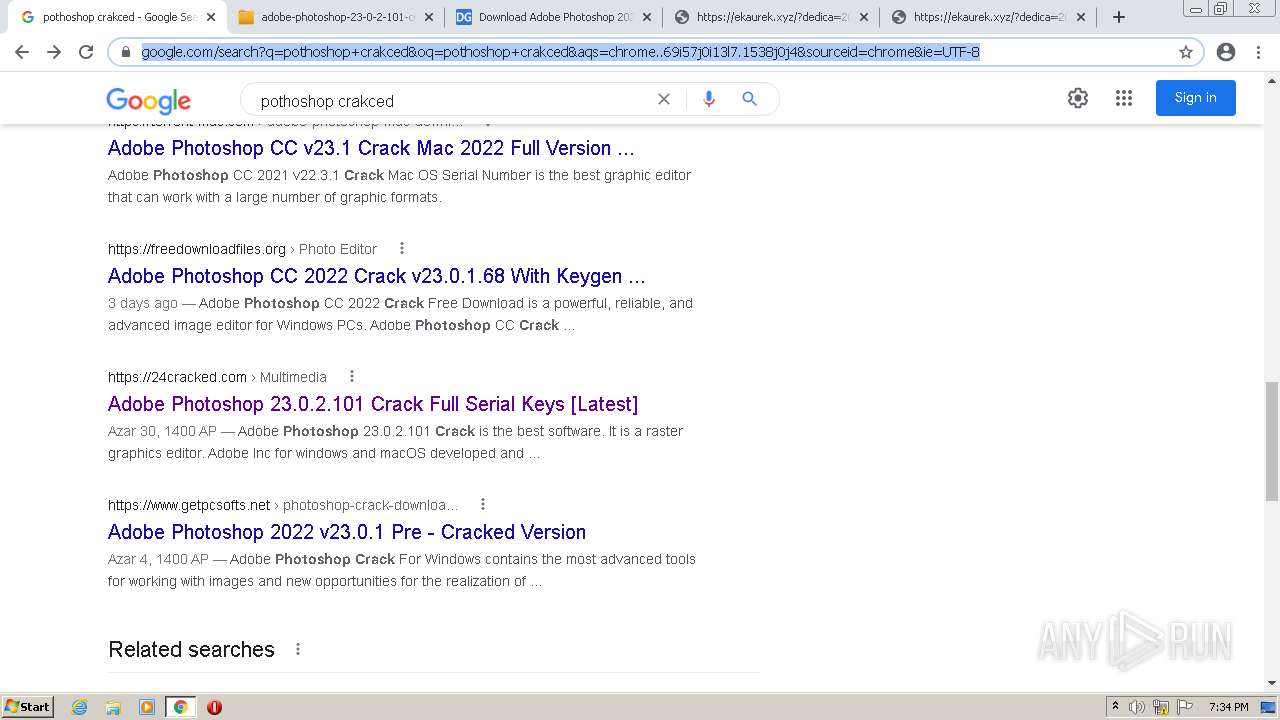Submit search with magnifier icon

tap(749, 99)
